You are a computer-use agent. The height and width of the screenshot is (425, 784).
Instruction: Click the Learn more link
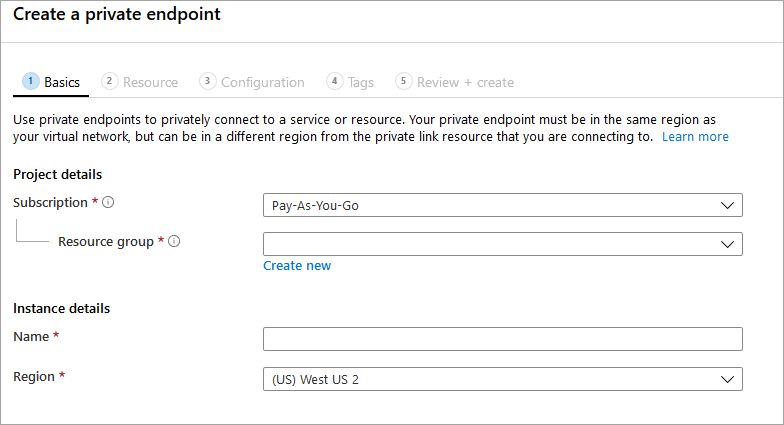tap(695, 136)
